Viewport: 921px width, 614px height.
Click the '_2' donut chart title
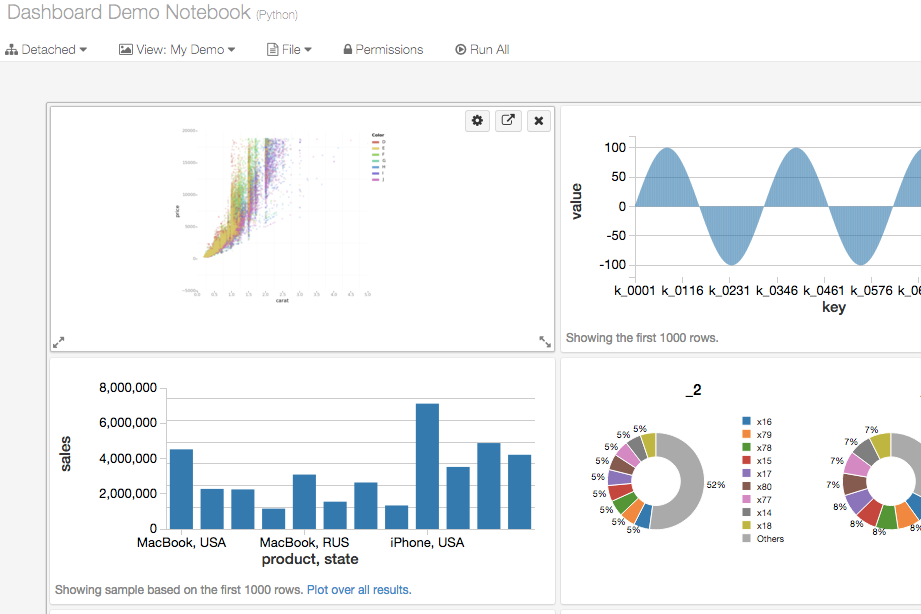(693, 390)
